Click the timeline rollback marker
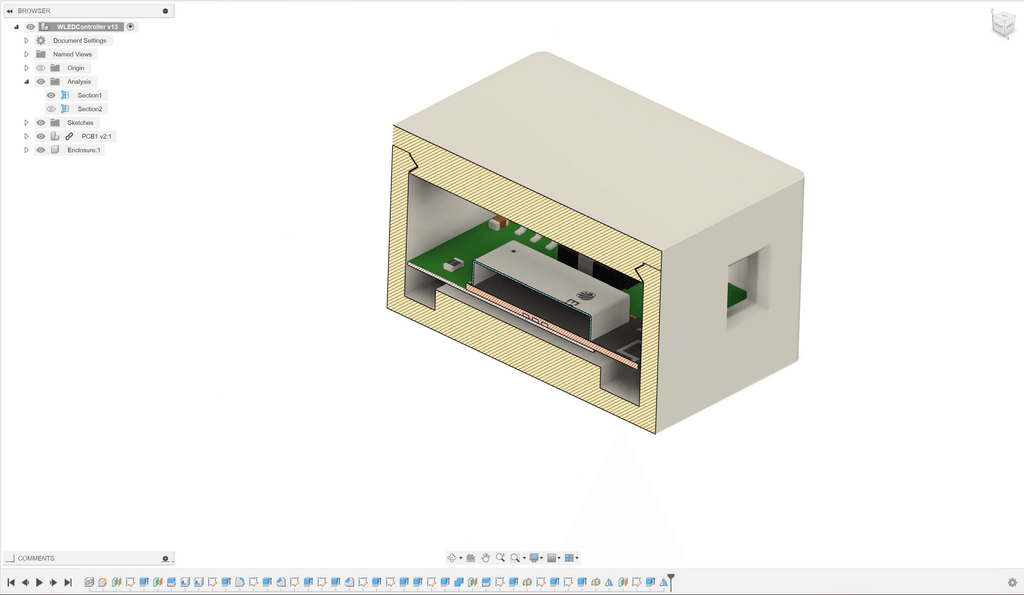Image resolution: width=1024 pixels, height=595 pixels. pos(671,581)
